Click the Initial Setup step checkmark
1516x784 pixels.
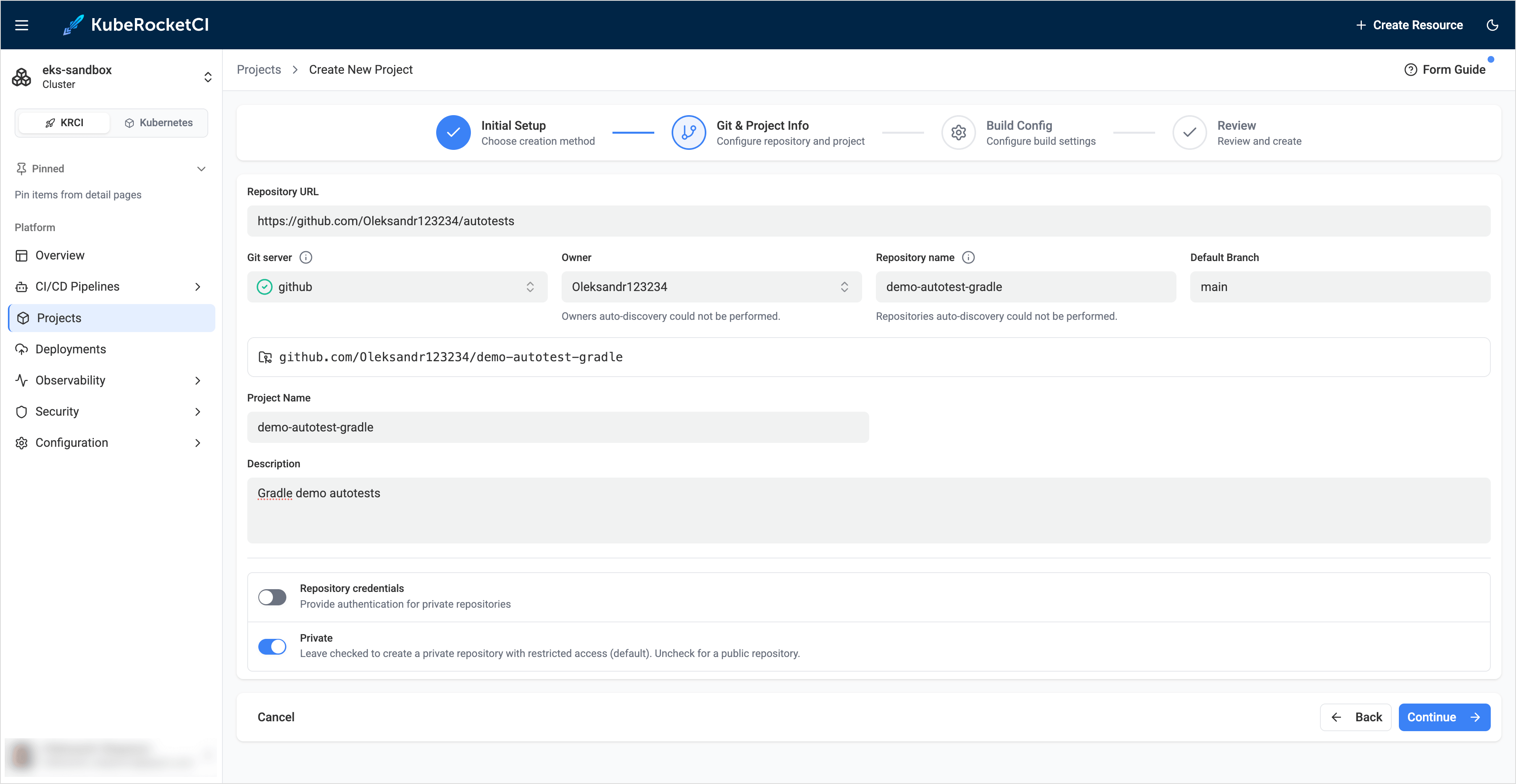(453, 133)
